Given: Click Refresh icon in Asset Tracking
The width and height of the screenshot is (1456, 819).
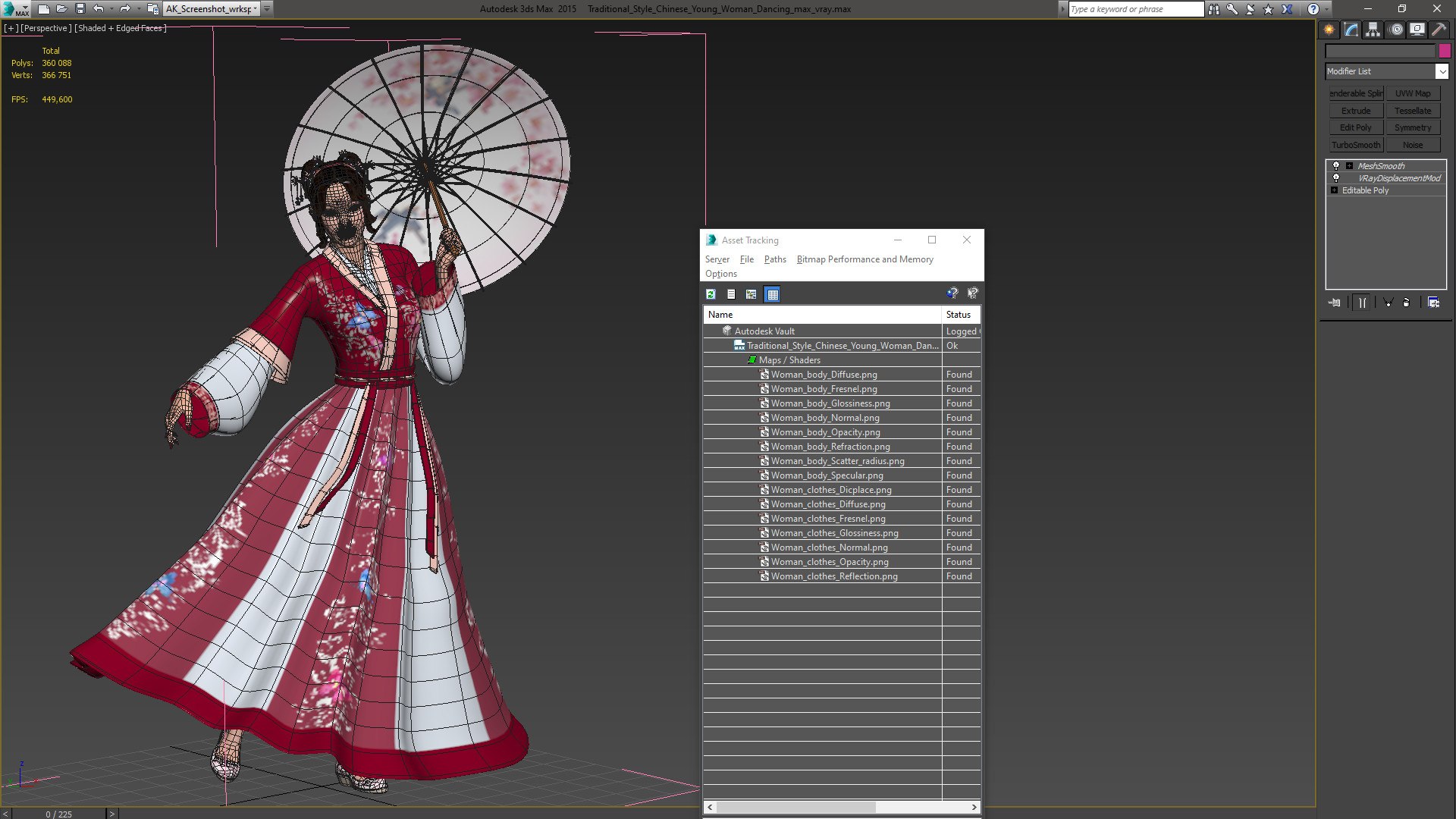Looking at the screenshot, I should coord(711,294).
